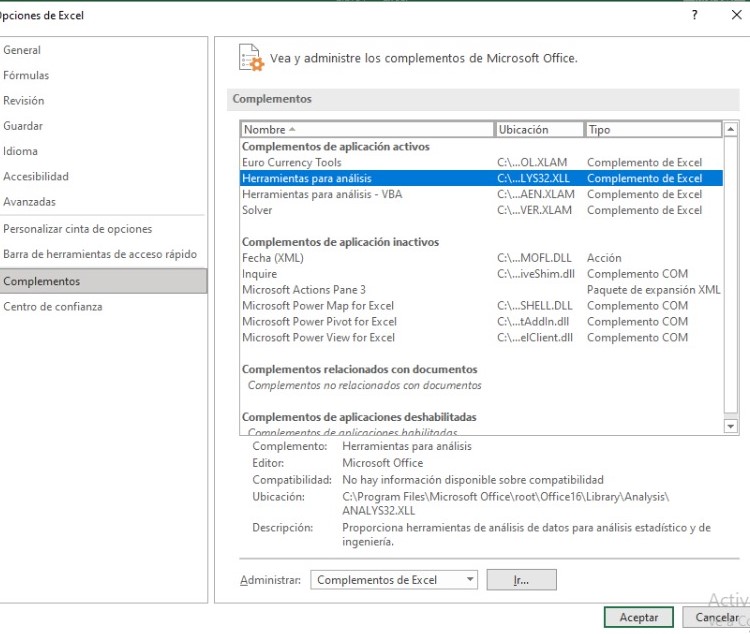This screenshot has height=634, width=750.
Task: Click Complementos relacionados con documentos heading
Action: click(359, 369)
